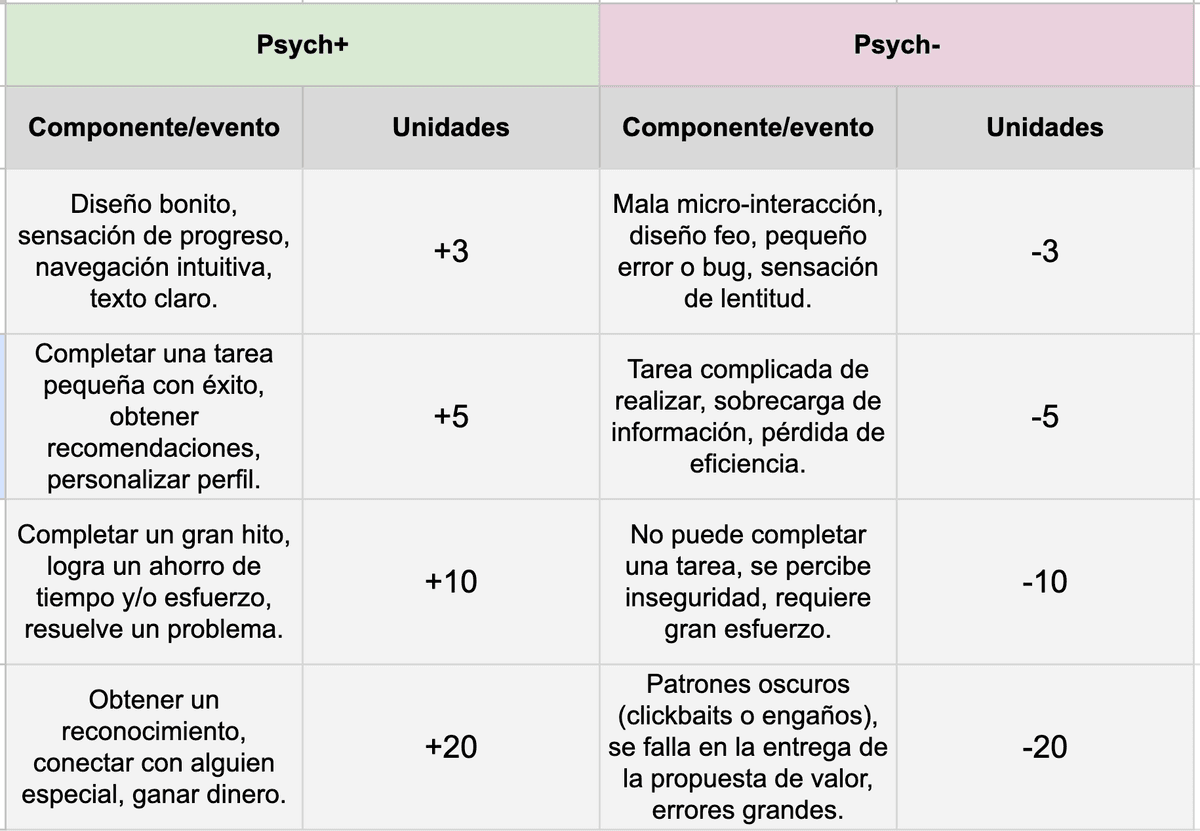Viewport: 1200px width, 831px height.
Task: Select the cell with value +10
Action: point(451,581)
